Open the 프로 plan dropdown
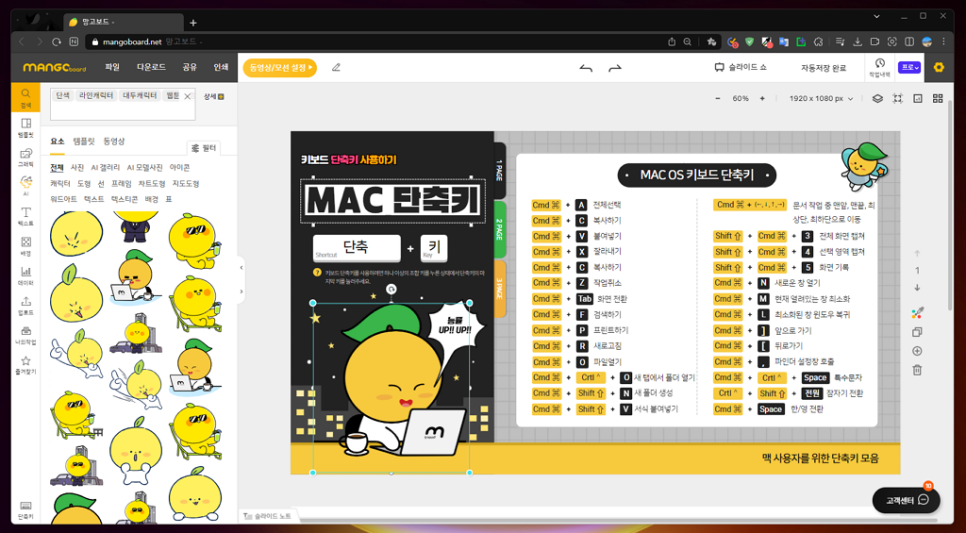The width and height of the screenshot is (966, 533). tap(909, 67)
